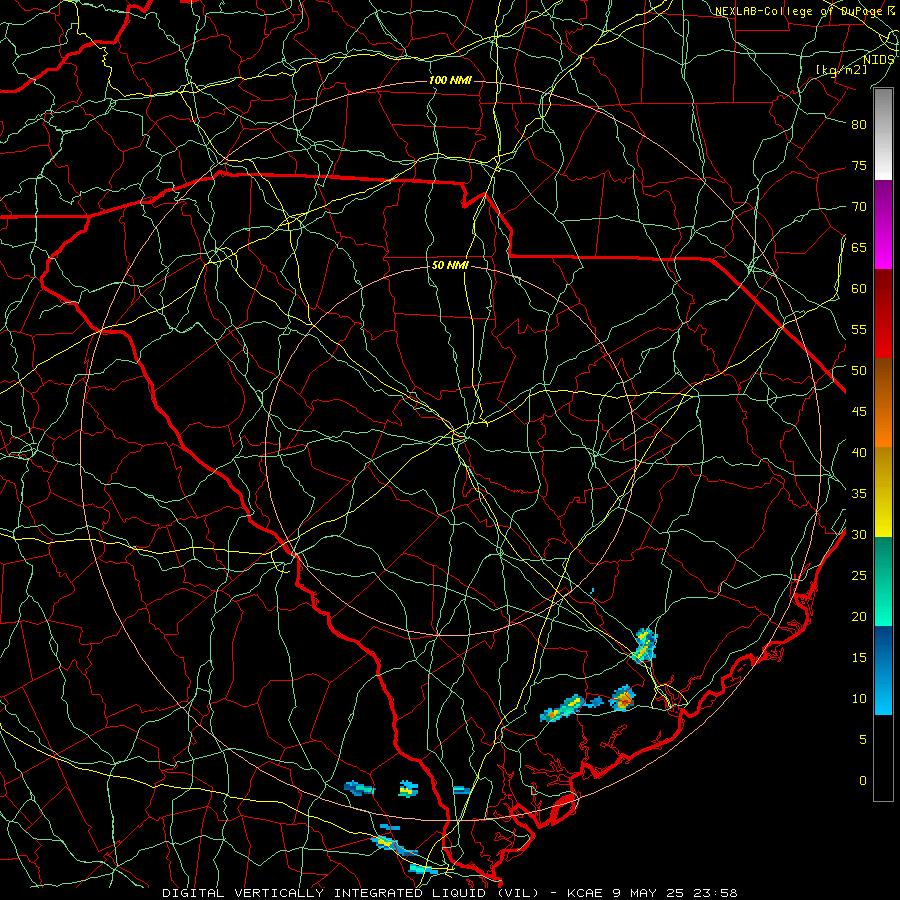
Task: Click the legend value 70
Action: click(x=859, y=207)
